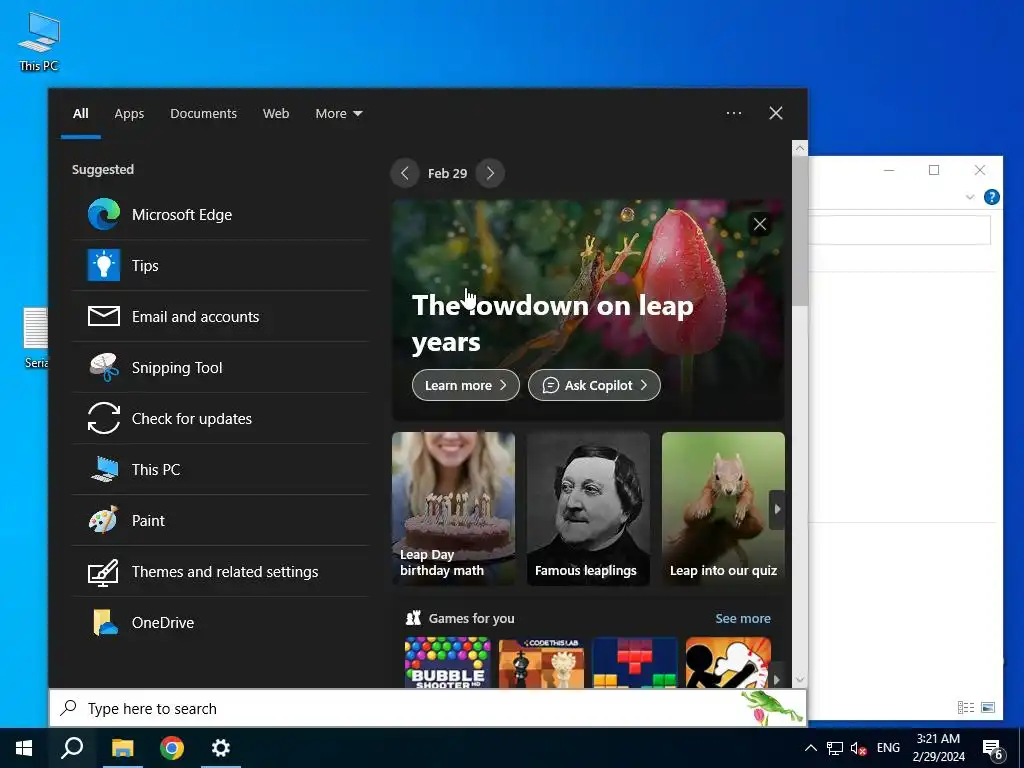Open the clock showing 3:21 AM

pos(938,748)
